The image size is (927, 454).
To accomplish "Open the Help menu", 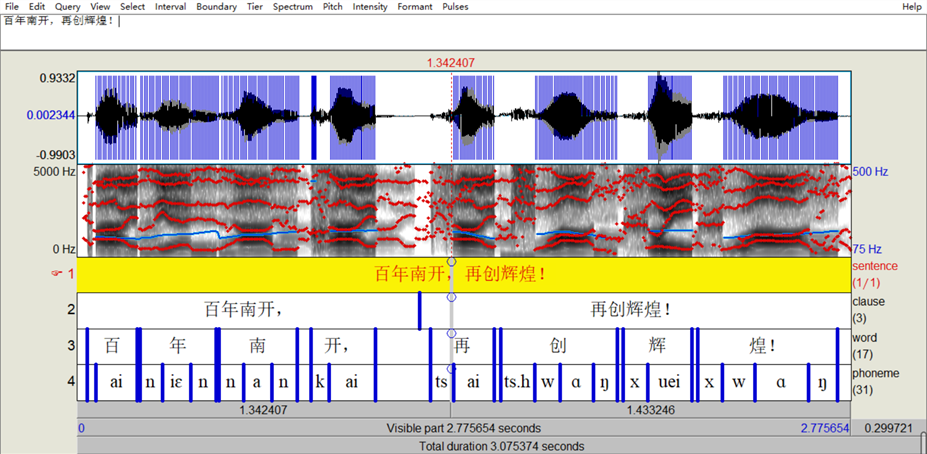I will [x=911, y=7].
